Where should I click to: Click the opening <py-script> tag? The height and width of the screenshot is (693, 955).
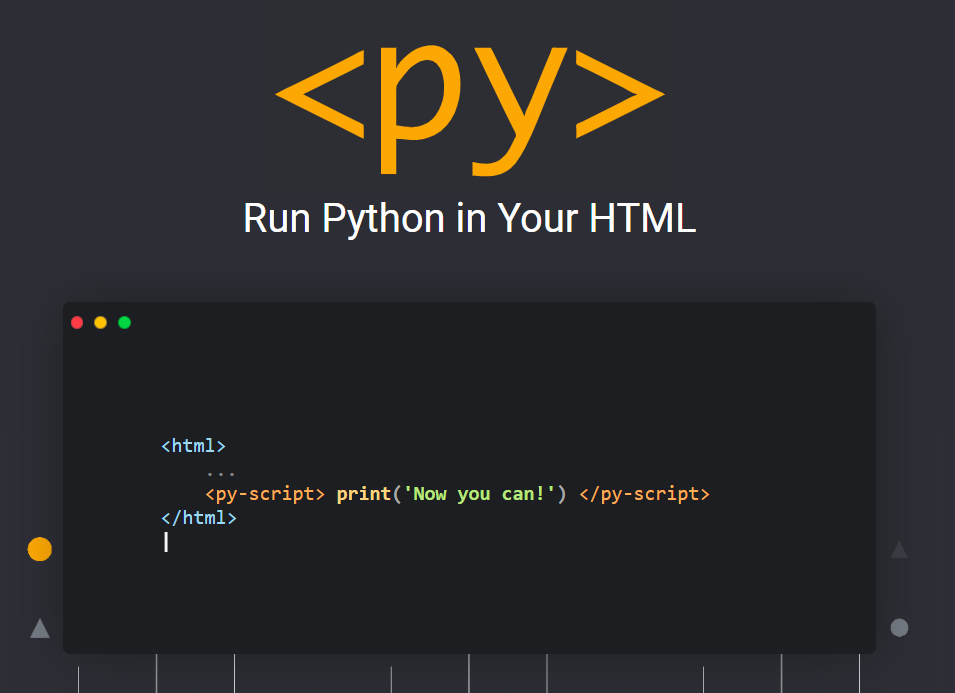pos(265,494)
